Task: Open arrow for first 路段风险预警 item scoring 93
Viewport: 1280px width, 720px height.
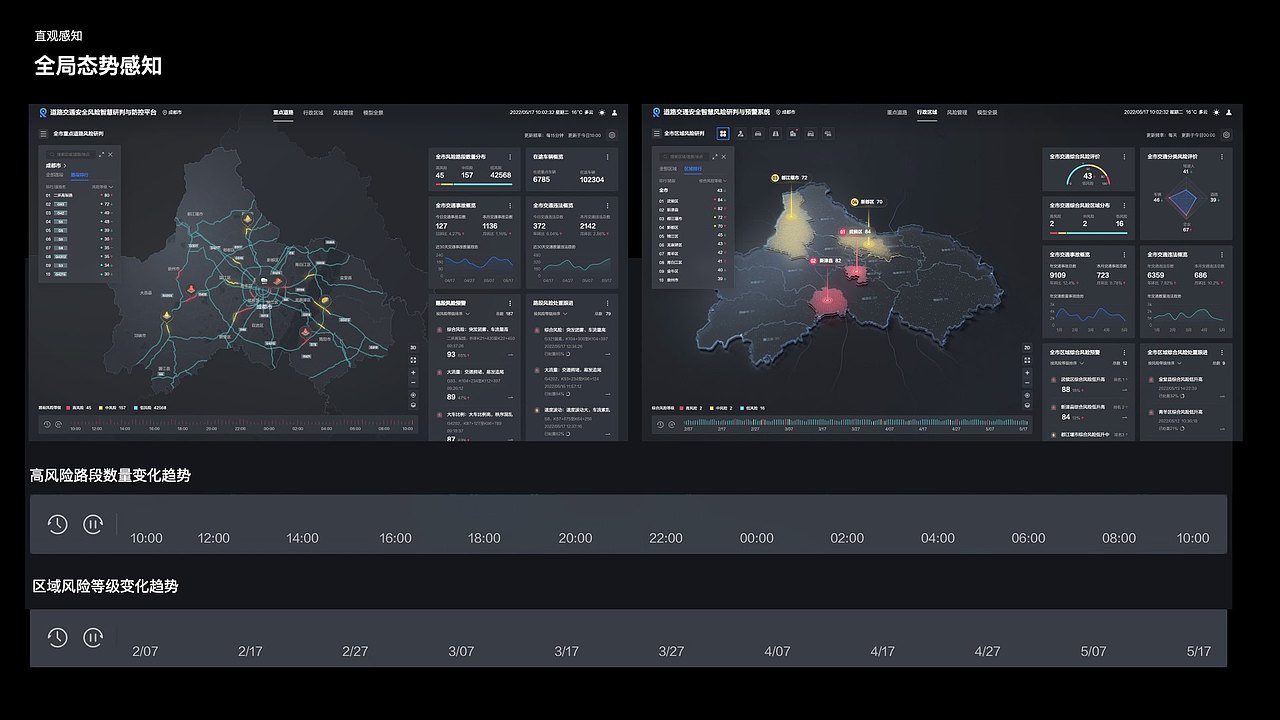Action: click(510, 354)
